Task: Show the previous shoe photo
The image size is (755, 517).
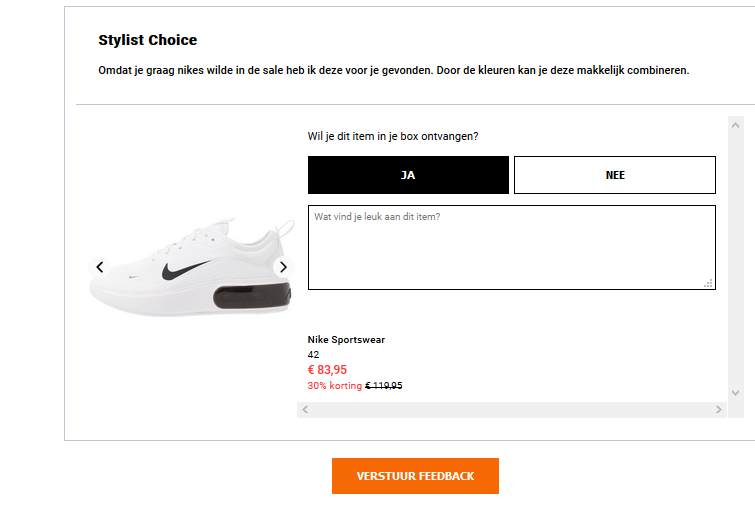Action: 100,267
